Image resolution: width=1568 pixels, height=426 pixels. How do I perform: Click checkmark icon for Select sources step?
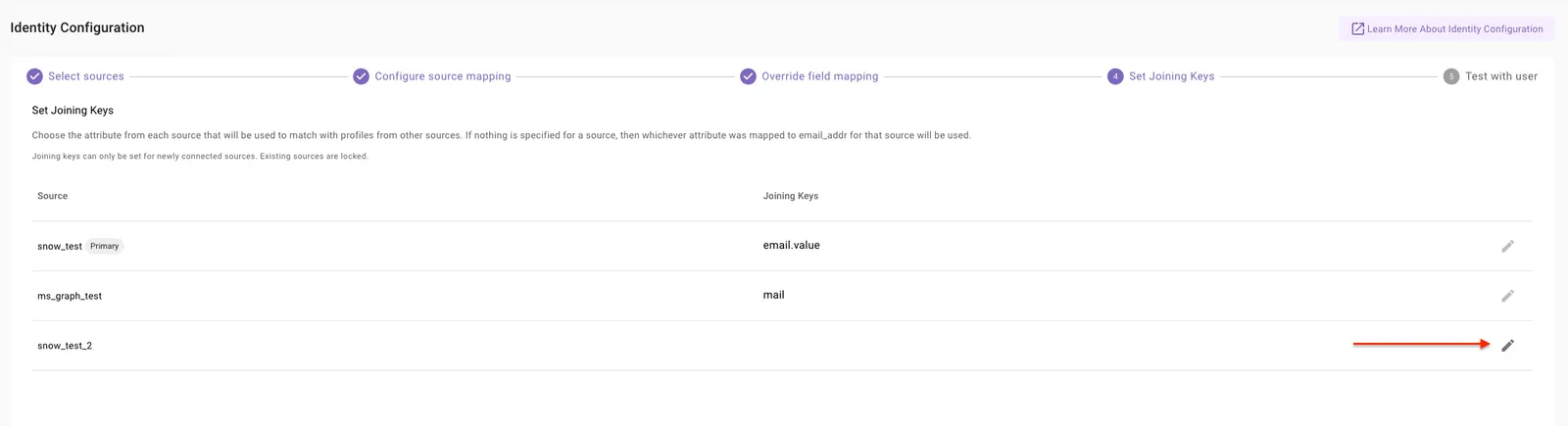point(34,76)
